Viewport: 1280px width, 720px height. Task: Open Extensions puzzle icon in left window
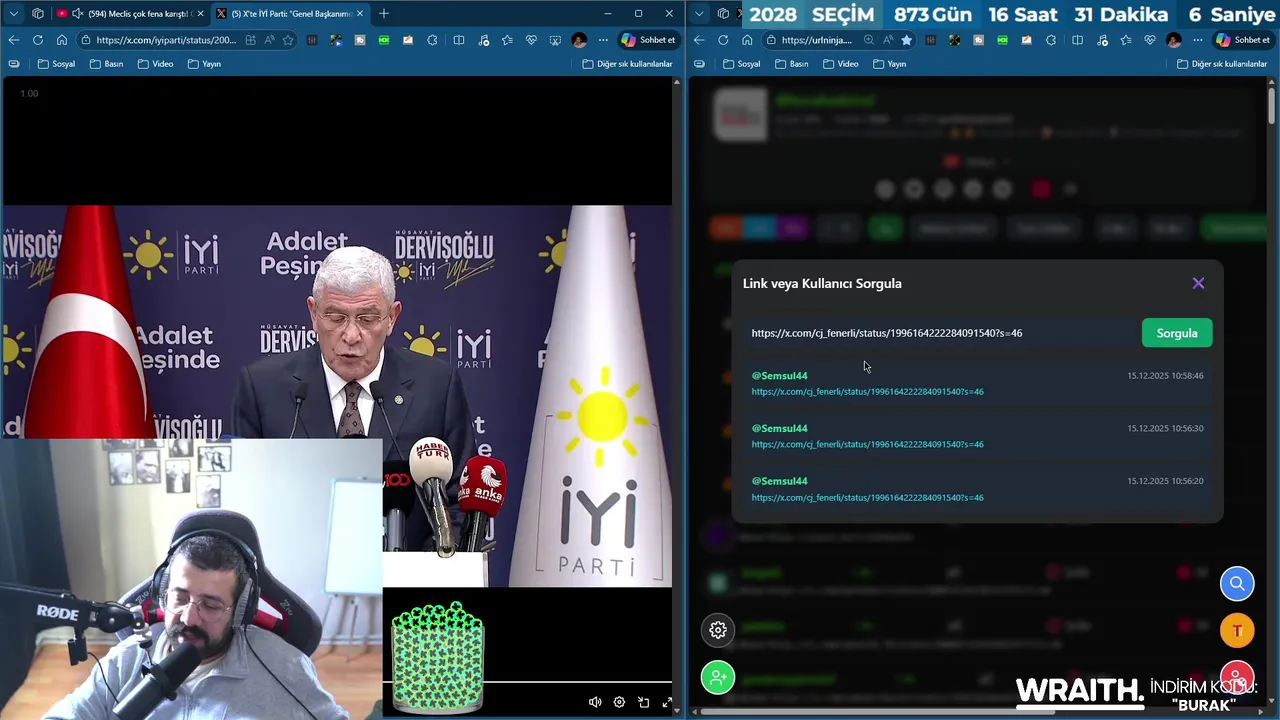pyautogui.click(x=432, y=40)
